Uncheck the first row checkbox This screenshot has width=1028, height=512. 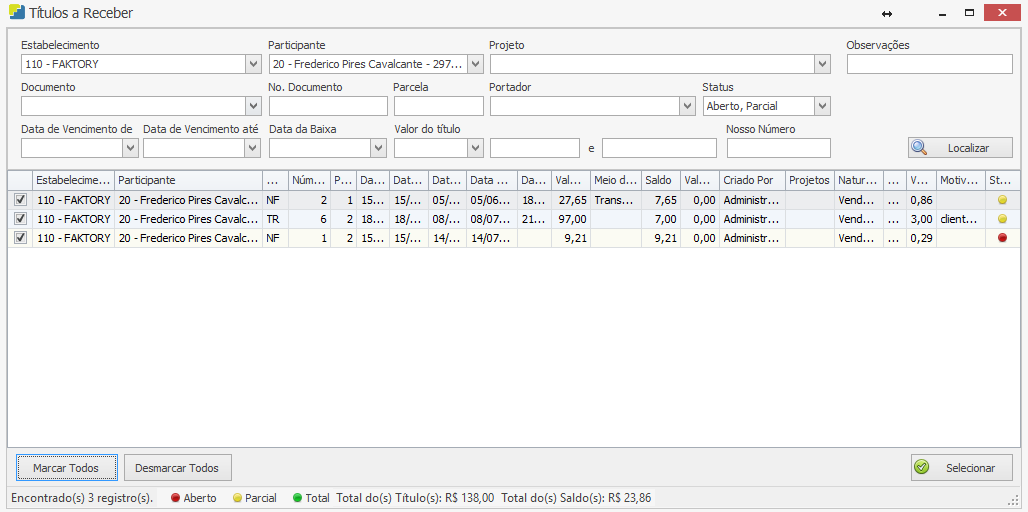pyautogui.click(x=21, y=200)
